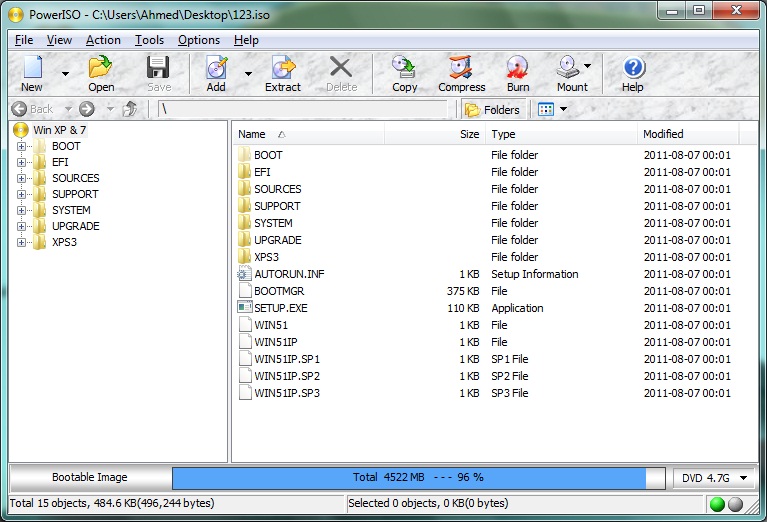
Task: Select the WIN51IP.SP3 file icon
Action: [x=245, y=393]
